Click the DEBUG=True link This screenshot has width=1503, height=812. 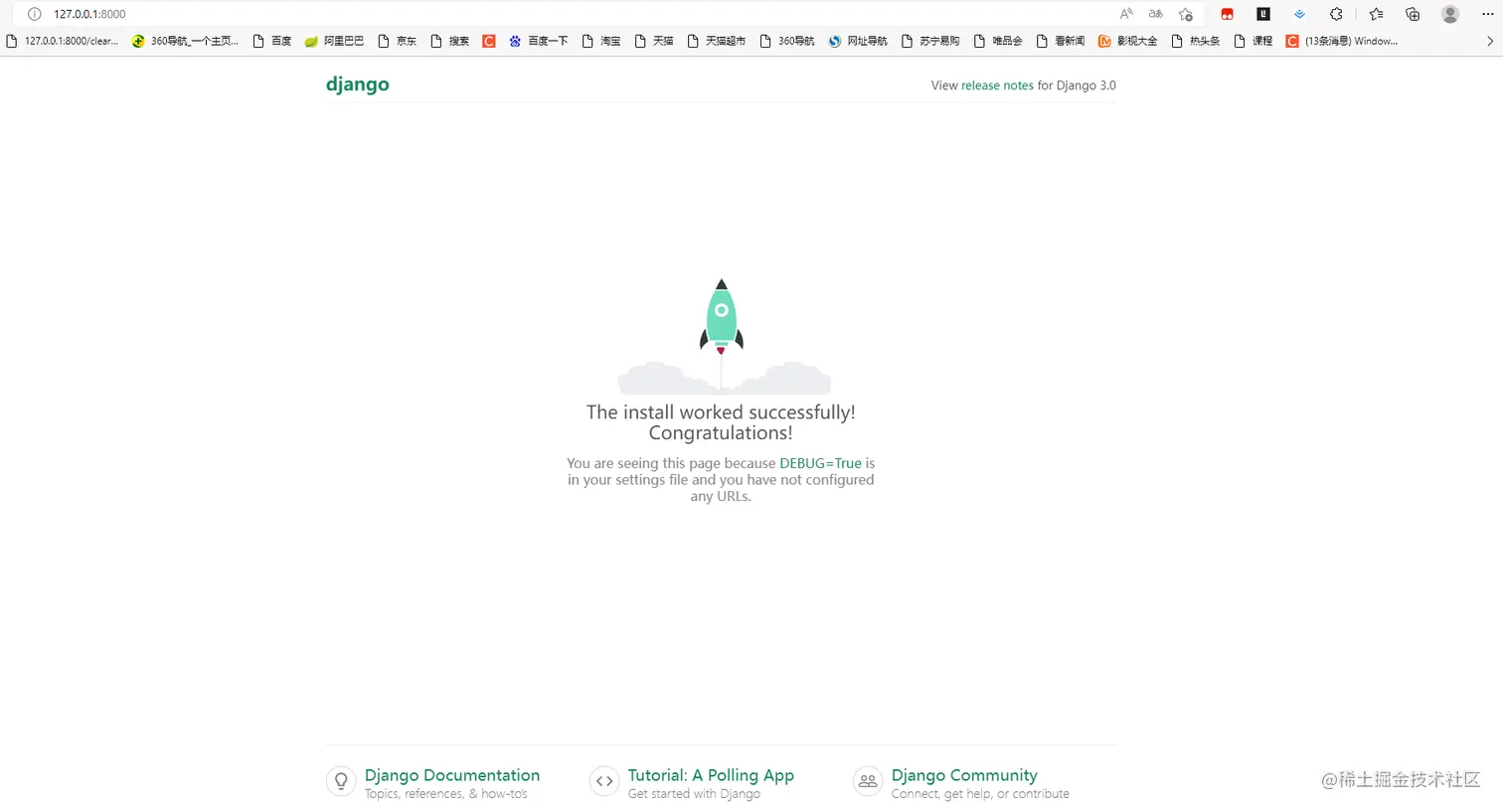tap(820, 463)
